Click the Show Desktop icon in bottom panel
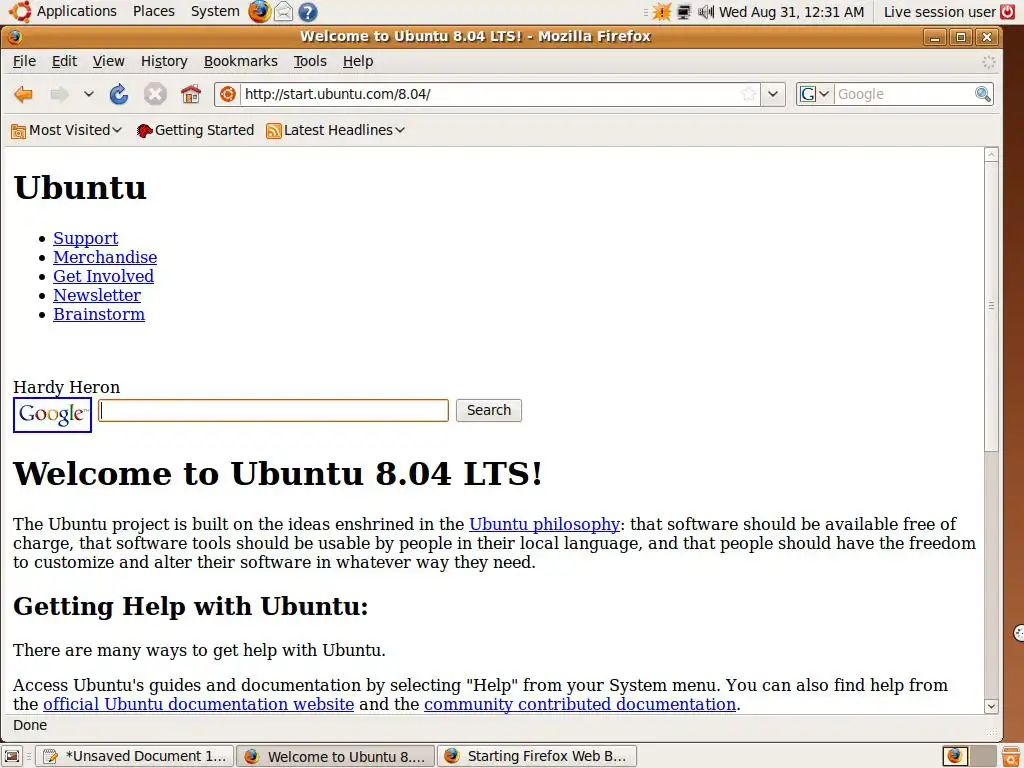The height and width of the screenshot is (768, 1024). click(12, 756)
